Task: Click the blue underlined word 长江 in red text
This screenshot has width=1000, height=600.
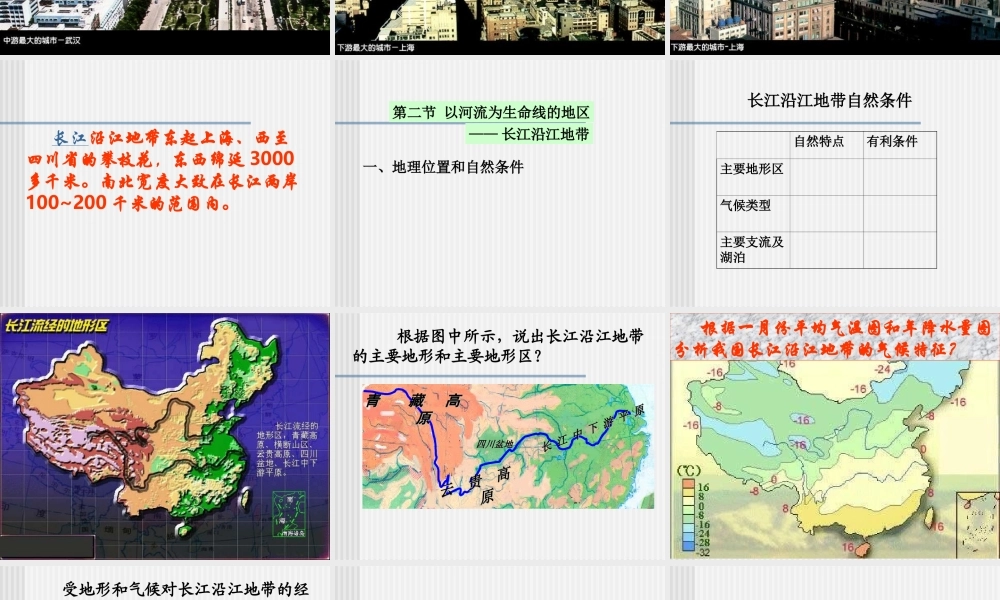Action: coord(70,138)
